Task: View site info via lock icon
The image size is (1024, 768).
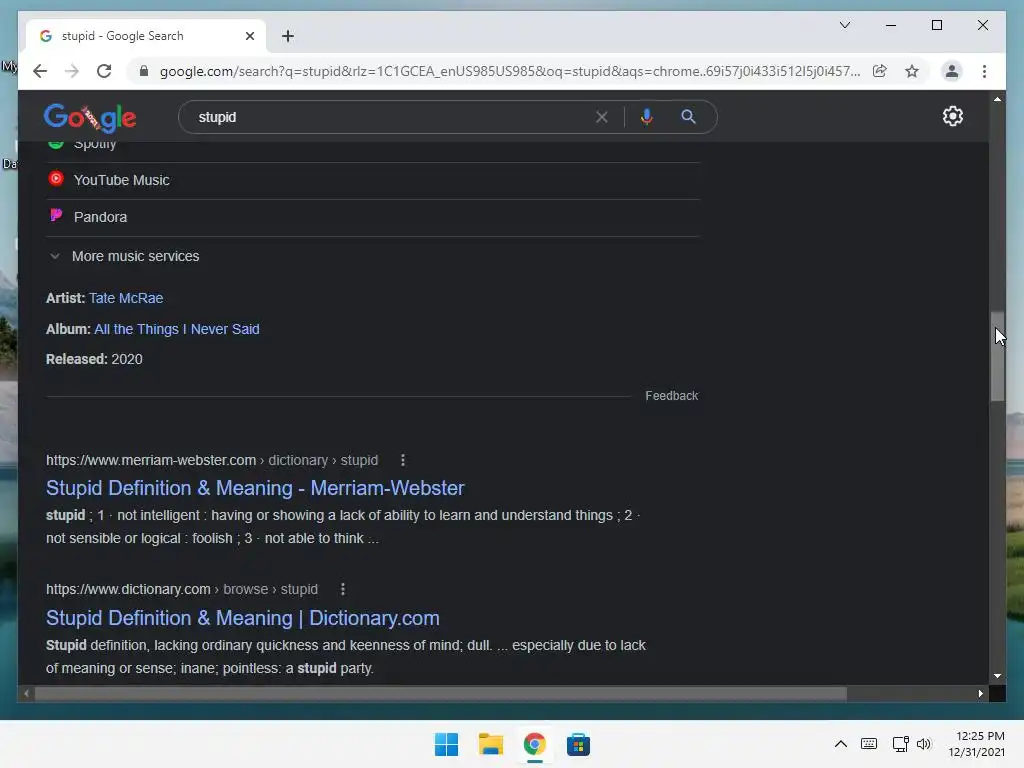Action: (144, 71)
